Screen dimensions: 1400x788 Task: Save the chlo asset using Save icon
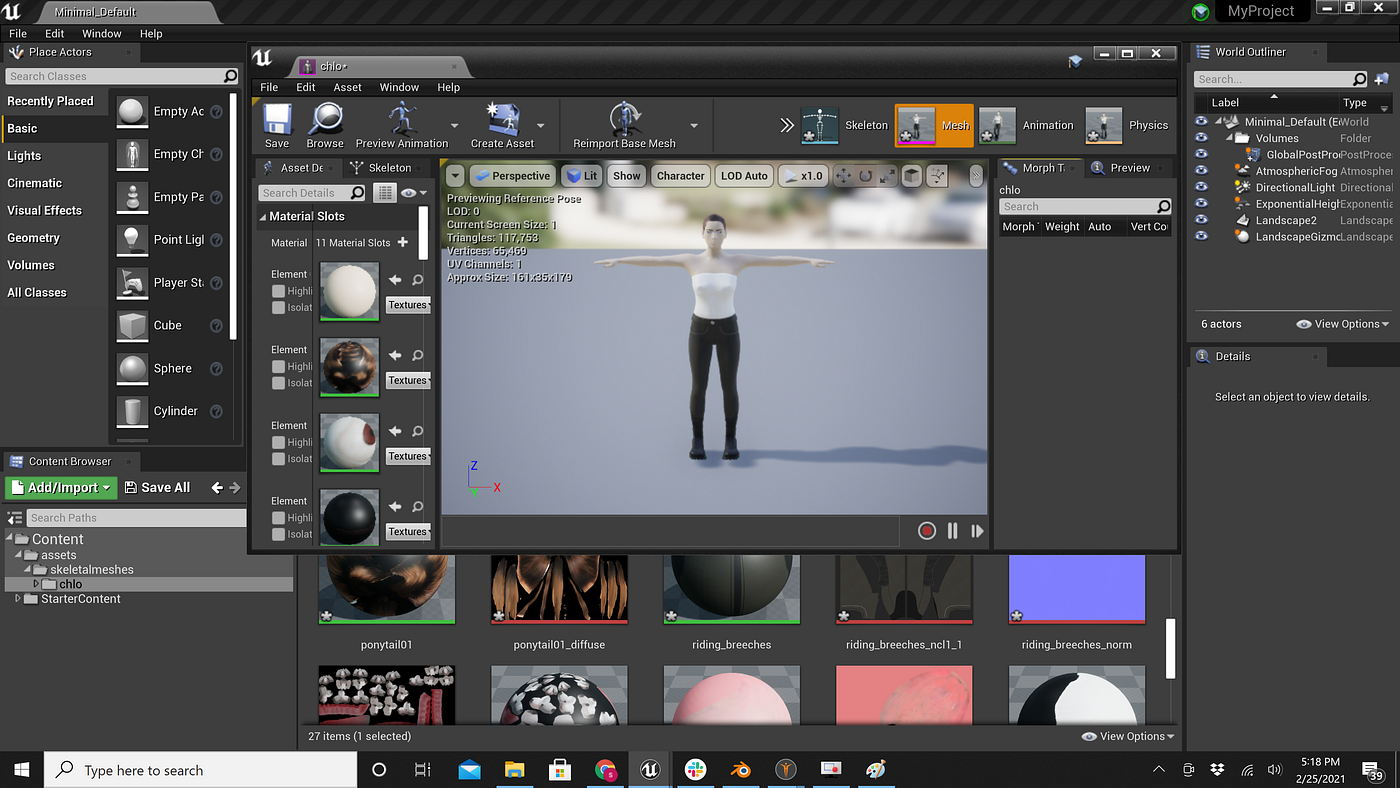pyautogui.click(x=276, y=125)
